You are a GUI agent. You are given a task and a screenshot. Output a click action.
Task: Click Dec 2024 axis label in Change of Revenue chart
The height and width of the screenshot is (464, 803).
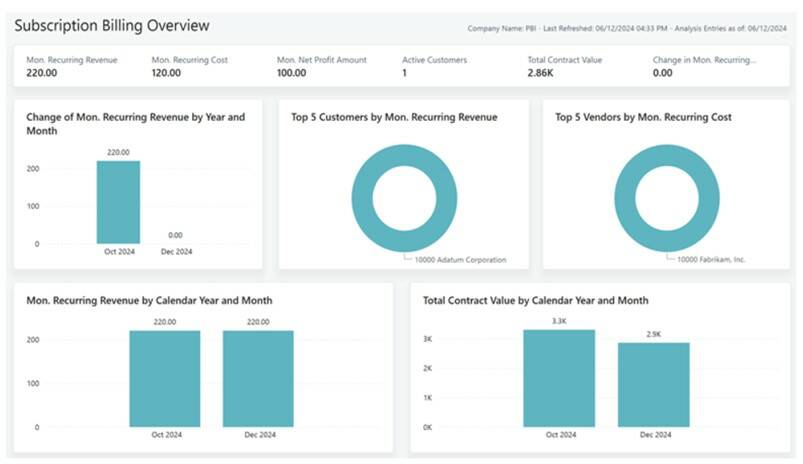pyautogui.click(x=177, y=252)
